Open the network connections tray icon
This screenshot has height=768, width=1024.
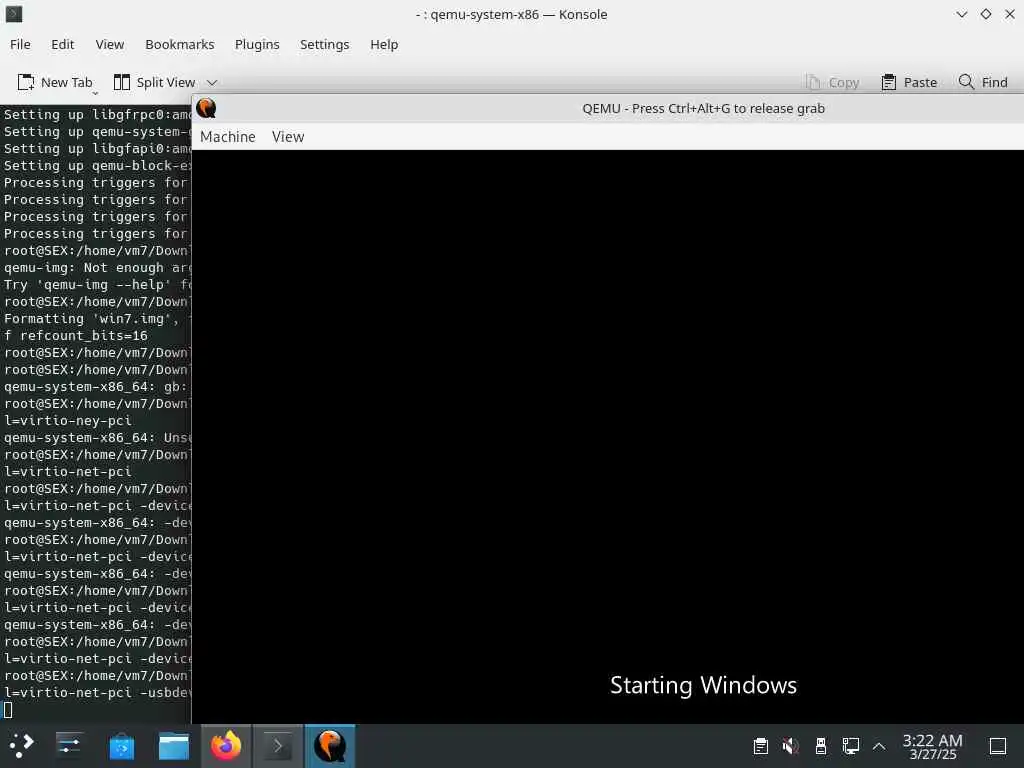850,746
